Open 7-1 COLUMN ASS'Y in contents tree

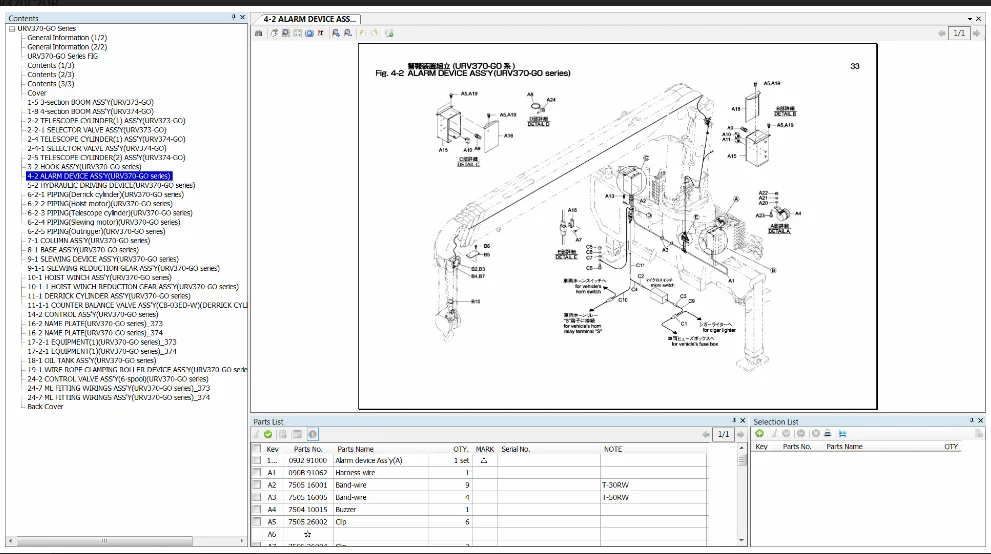86,240
